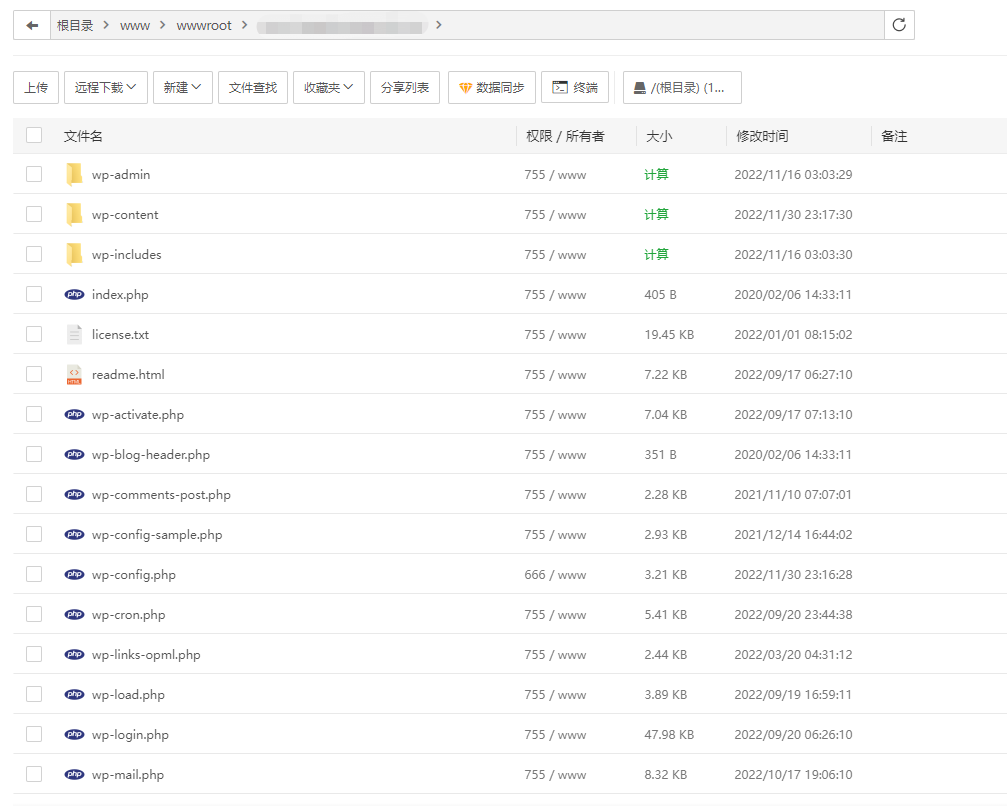Click the license.txt file name
The height and width of the screenshot is (806, 1007).
(120, 335)
